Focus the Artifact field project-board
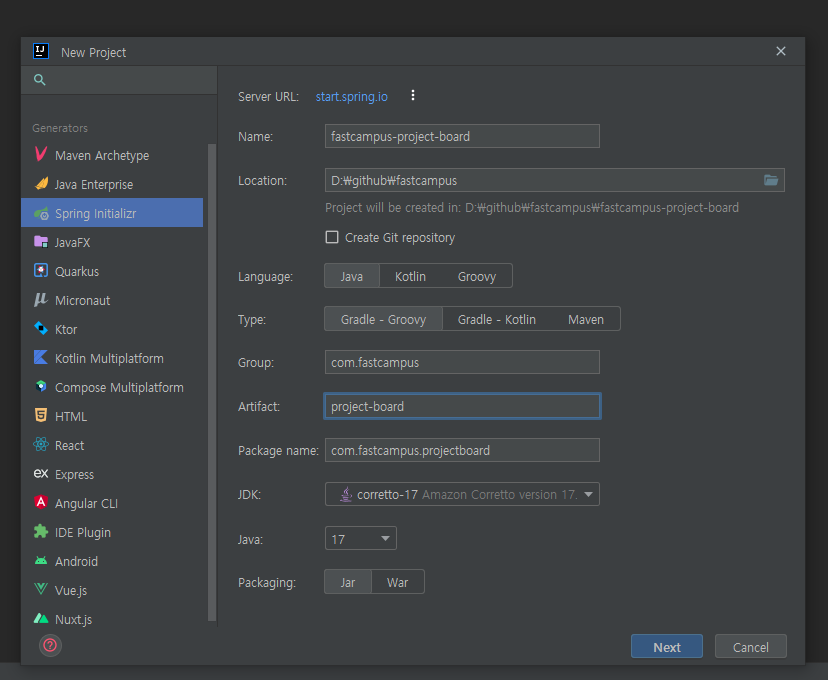 click(462, 406)
